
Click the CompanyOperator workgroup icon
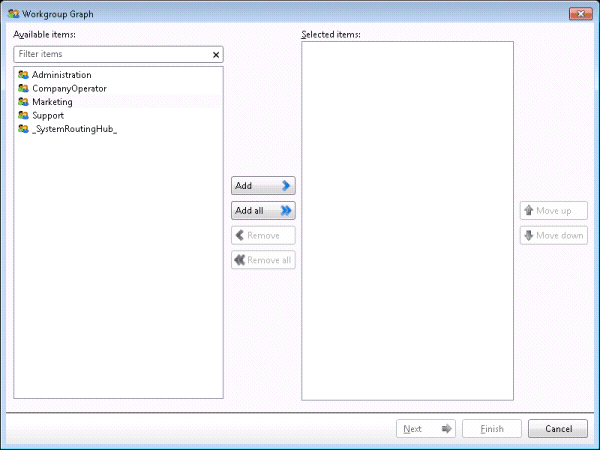pos(23,88)
